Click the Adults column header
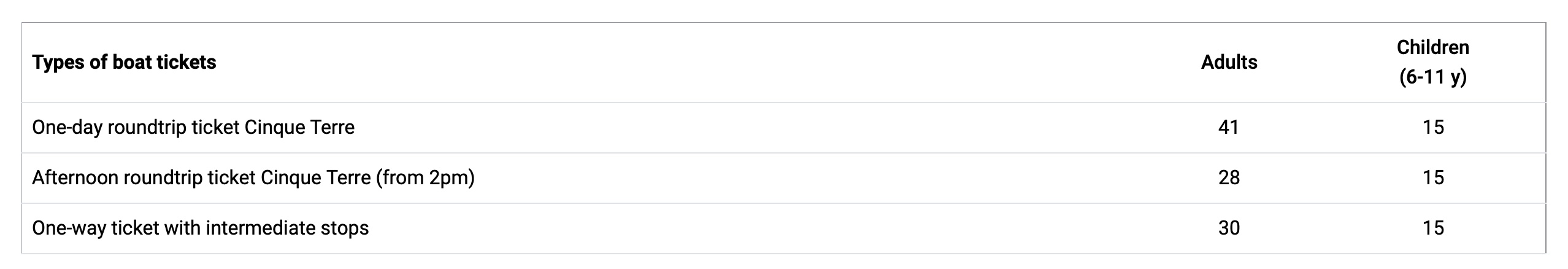 point(1229,62)
